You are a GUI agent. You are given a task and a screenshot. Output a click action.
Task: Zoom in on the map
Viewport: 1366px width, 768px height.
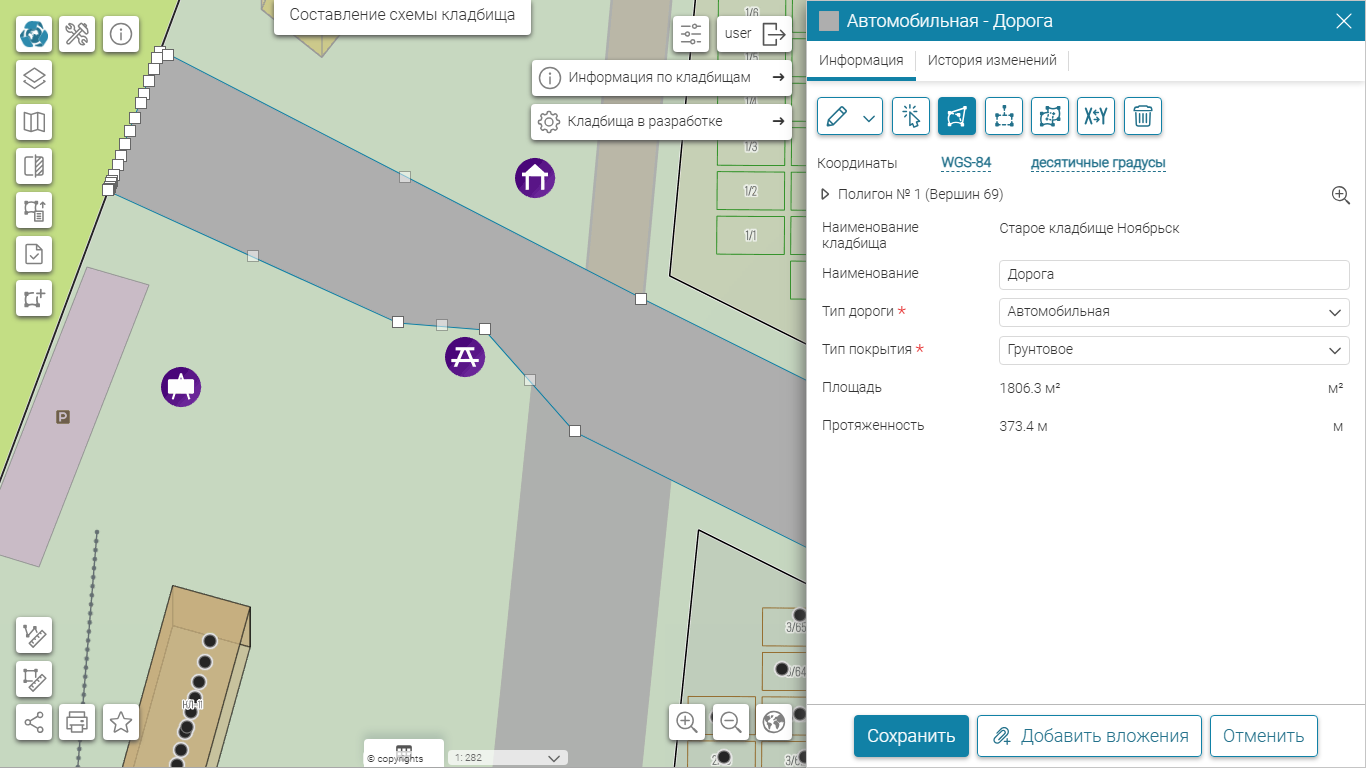click(x=687, y=721)
